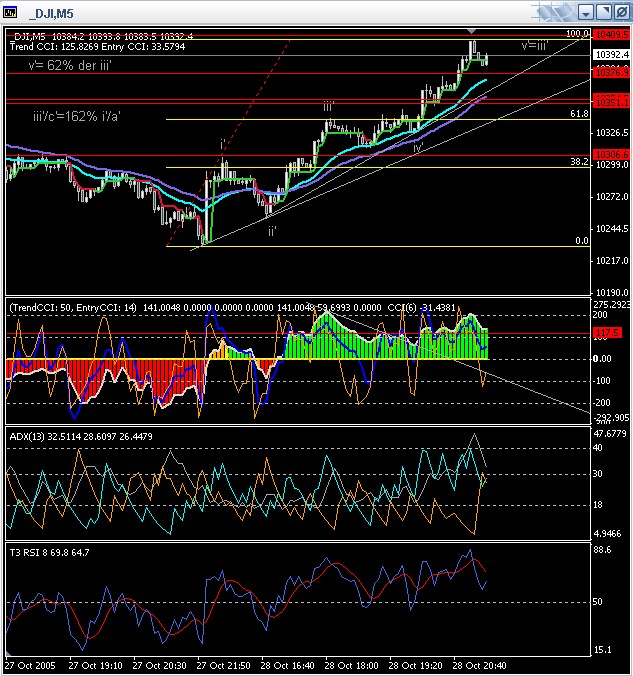Click the 28 Oct 19:20 time label
Viewport: 633px width, 676px height.
(415, 665)
